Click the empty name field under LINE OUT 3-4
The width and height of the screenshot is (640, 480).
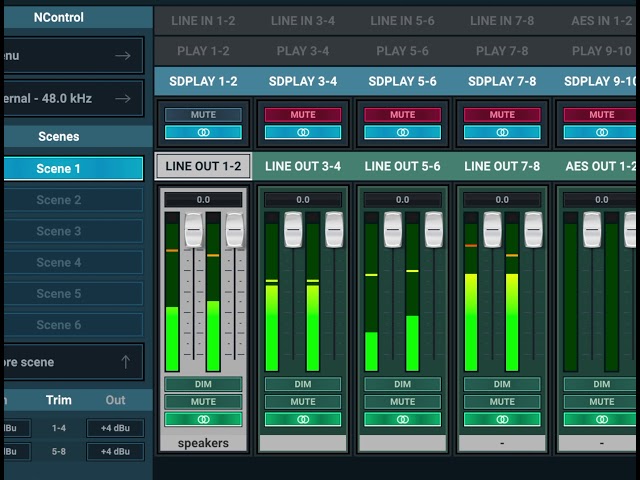pyautogui.click(x=303, y=443)
